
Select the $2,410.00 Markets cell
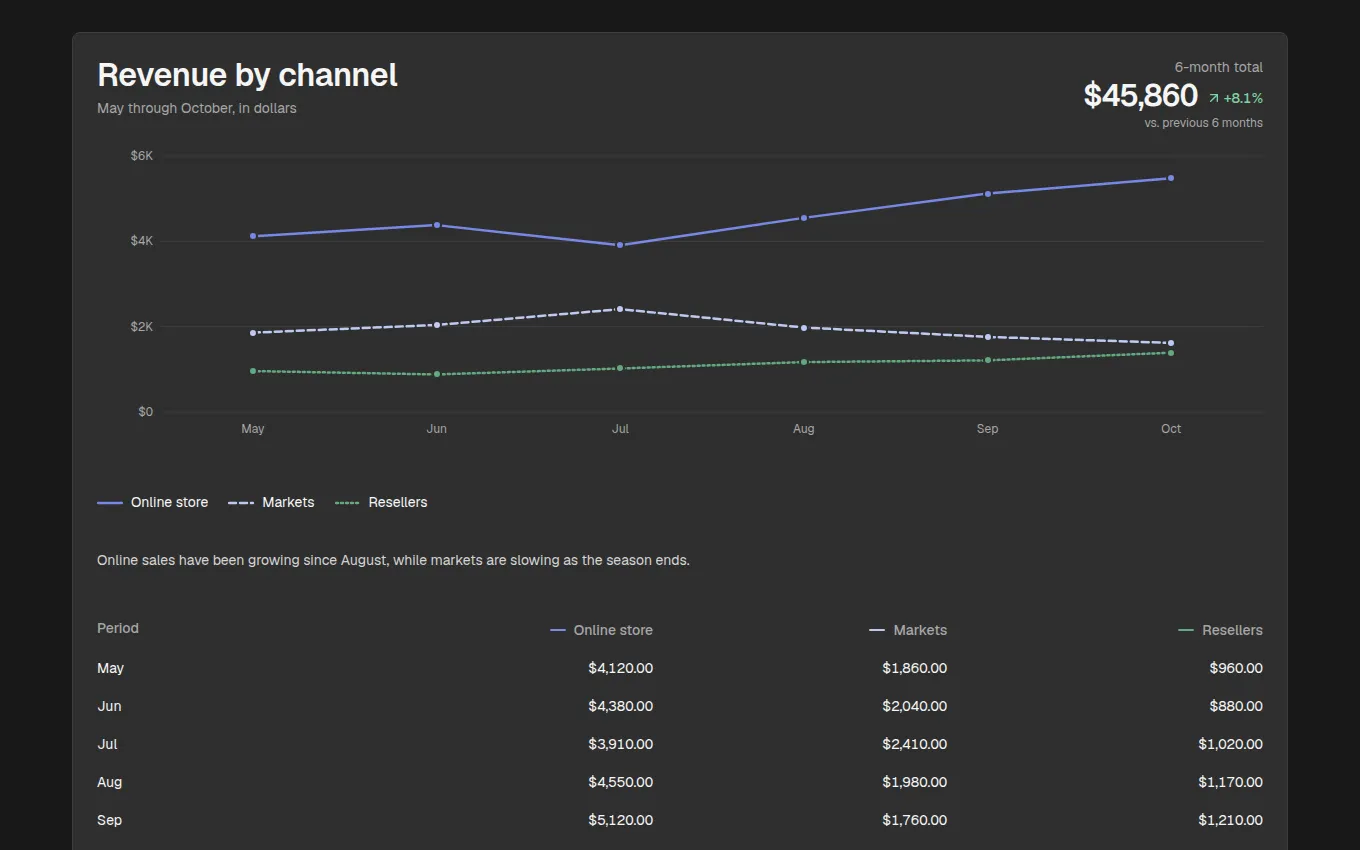pyautogui.click(x=914, y=744)
